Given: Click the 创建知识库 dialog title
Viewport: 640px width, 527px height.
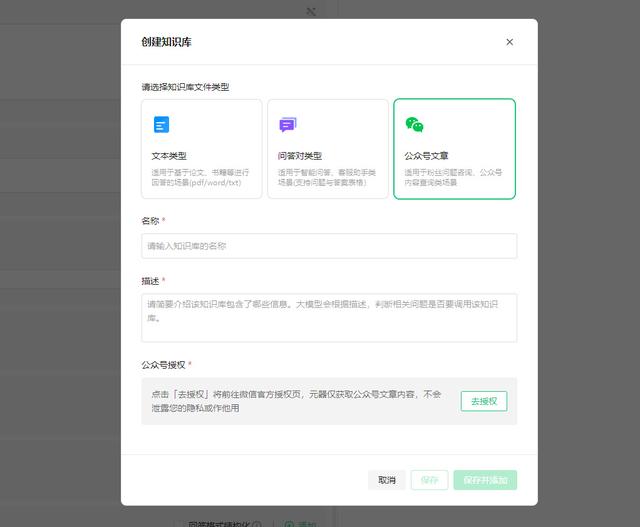Looking at the screenshot, I should (x=169, y=42).
